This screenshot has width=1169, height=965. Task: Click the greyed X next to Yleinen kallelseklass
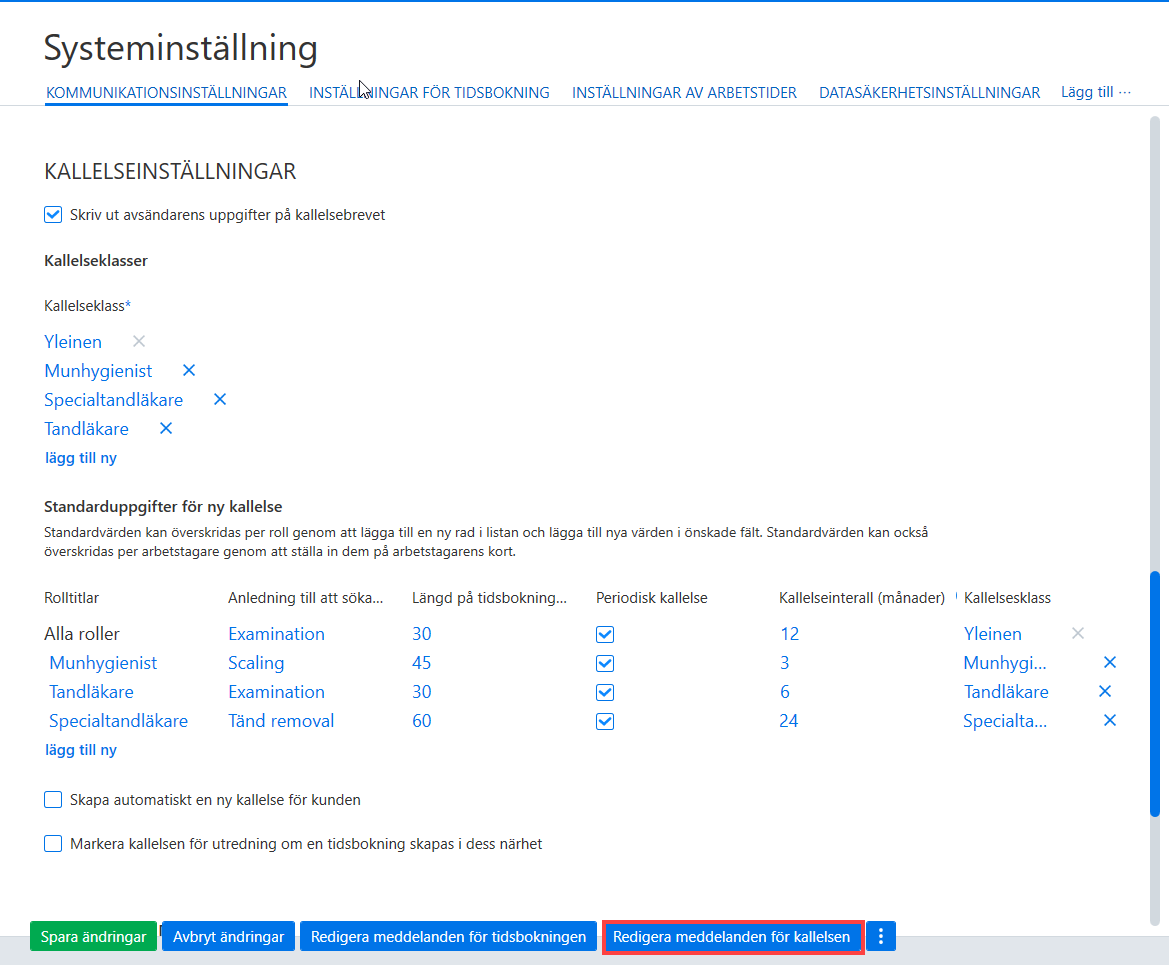[x=139, y=342]
